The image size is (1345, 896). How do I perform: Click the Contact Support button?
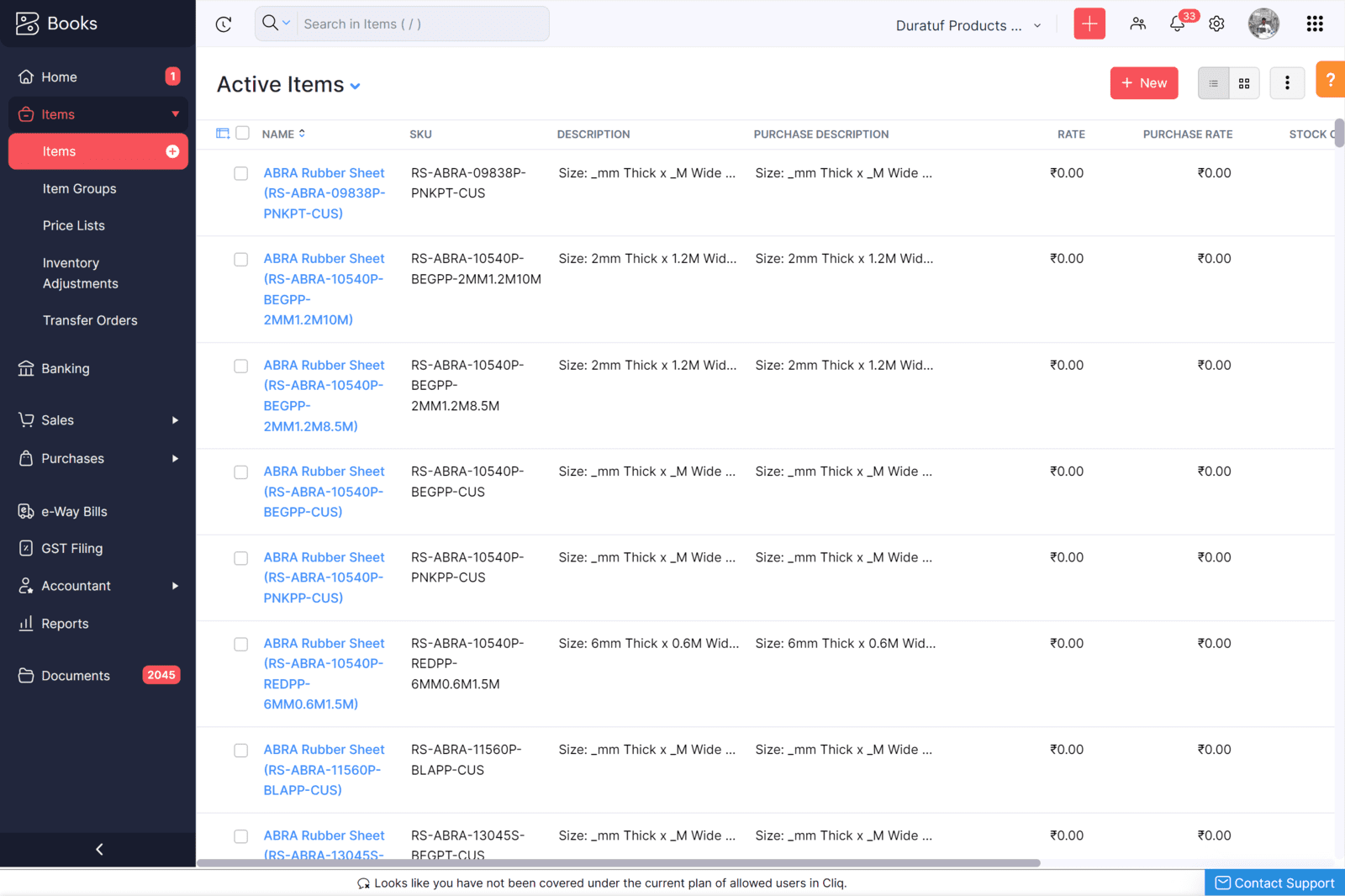(x=1274, y=883)
